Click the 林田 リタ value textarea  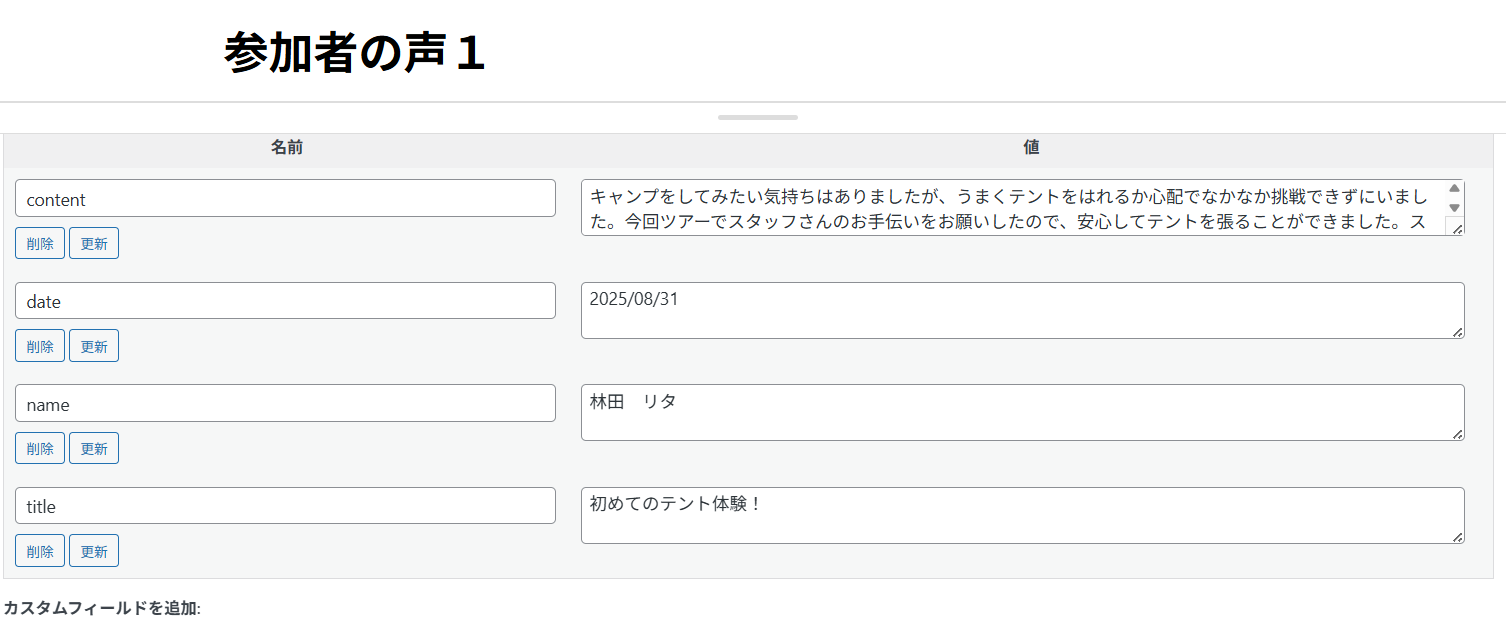[x=1022, y=413]
